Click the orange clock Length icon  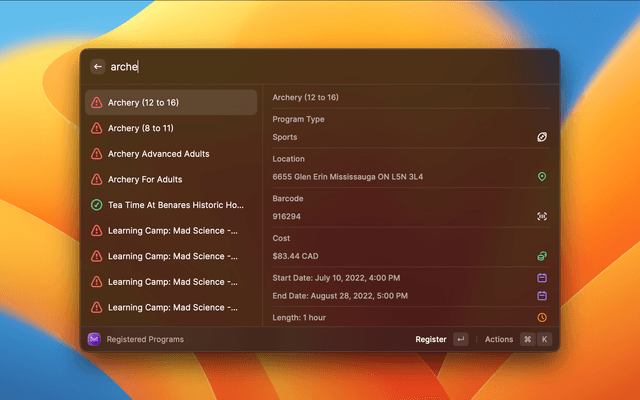pos(542,317)
